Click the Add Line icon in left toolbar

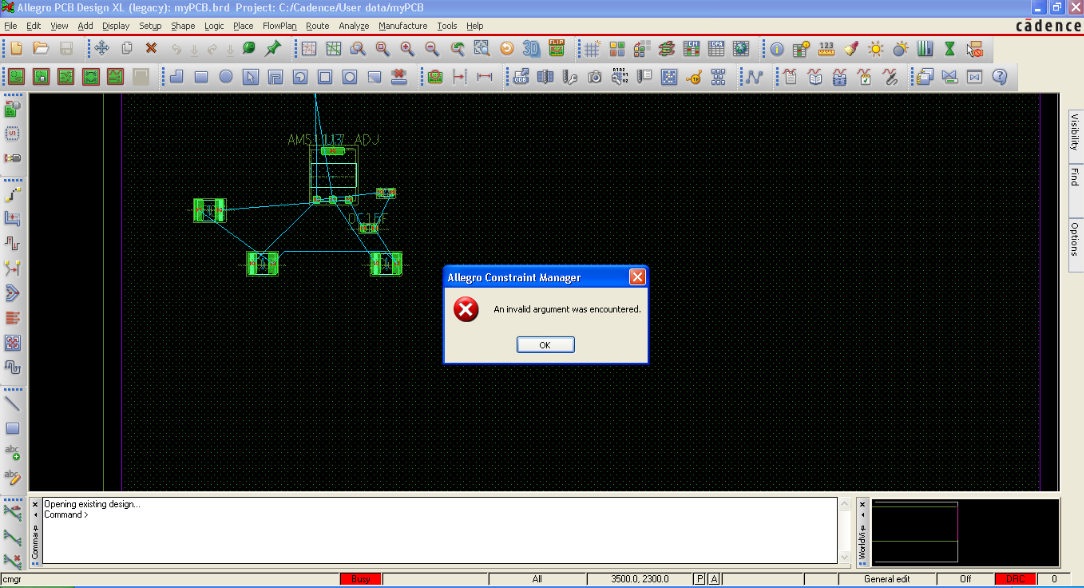coord(12,404)
